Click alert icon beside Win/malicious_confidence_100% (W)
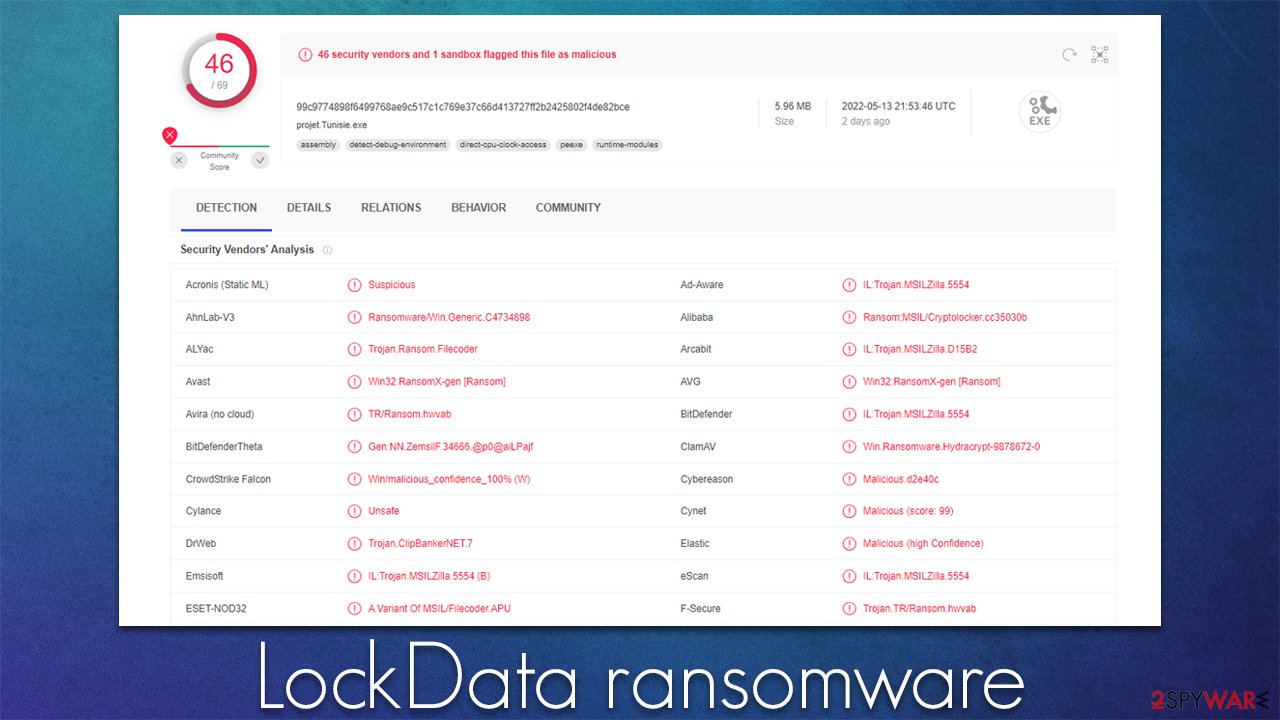 point(354,479)
